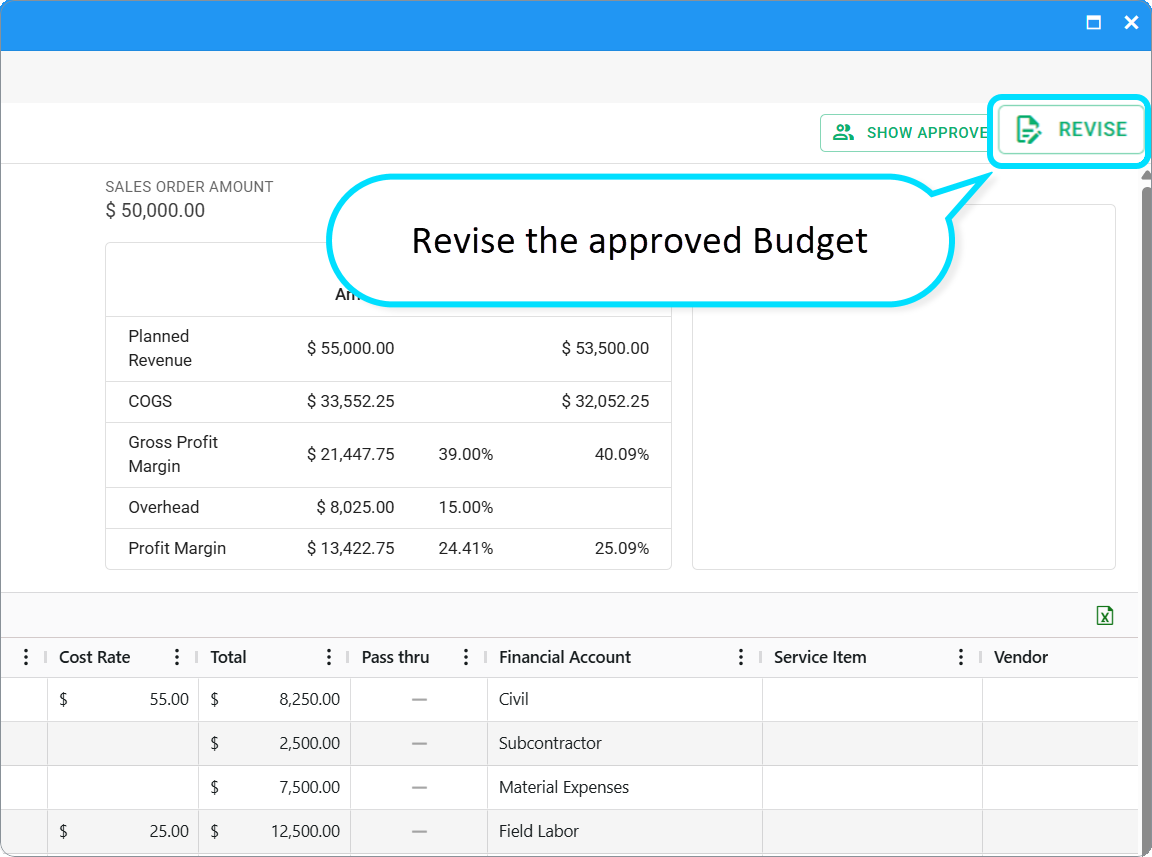Export the table to Excel

pos(1104,615)
